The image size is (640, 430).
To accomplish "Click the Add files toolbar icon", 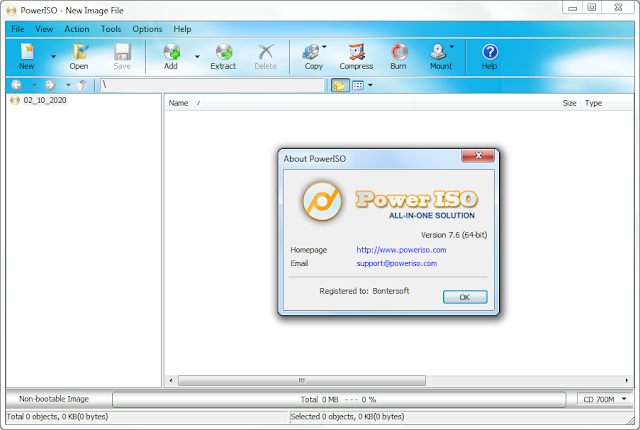I will (172, 52).
